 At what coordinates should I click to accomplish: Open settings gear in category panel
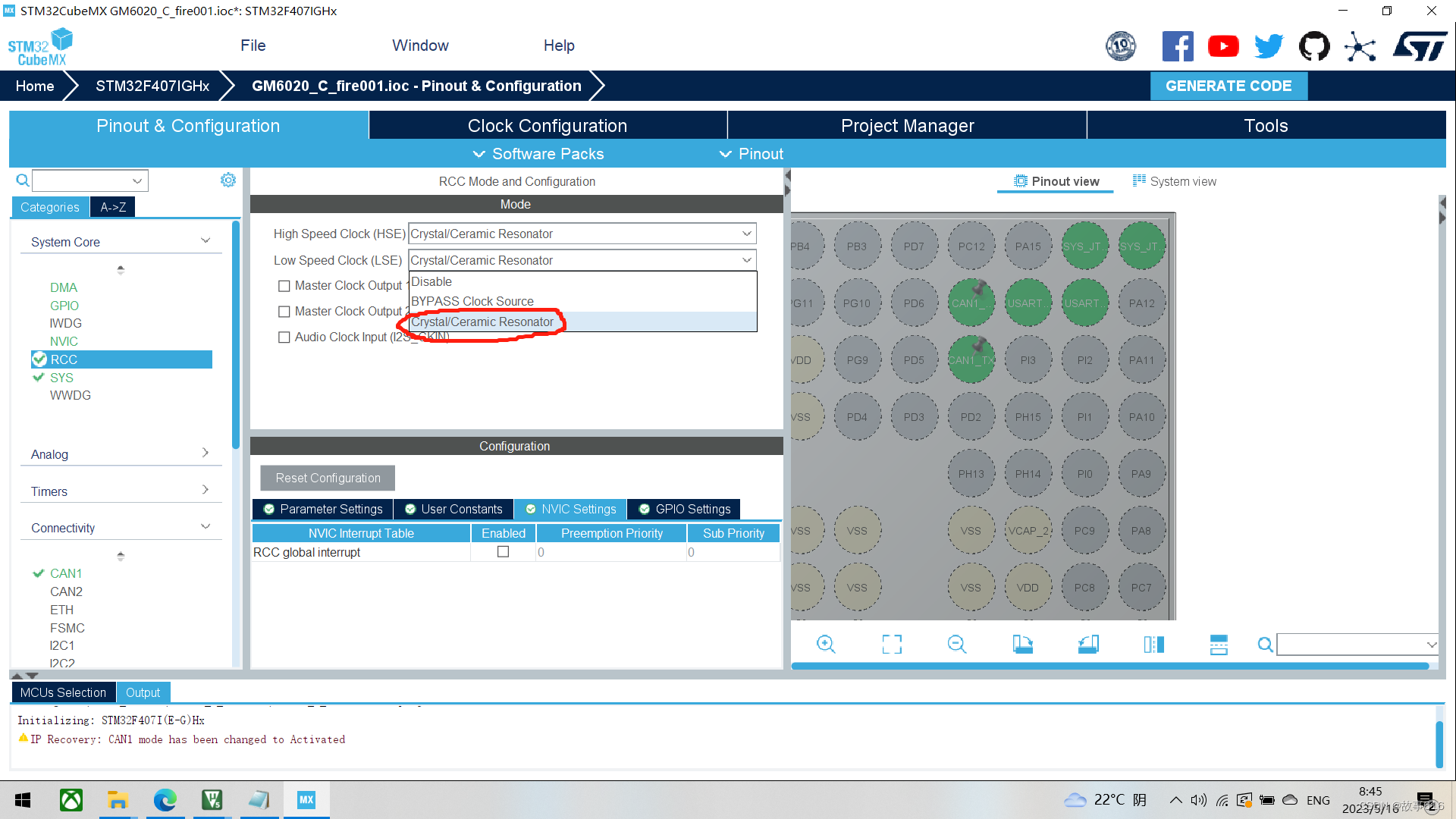click(228, 180)
